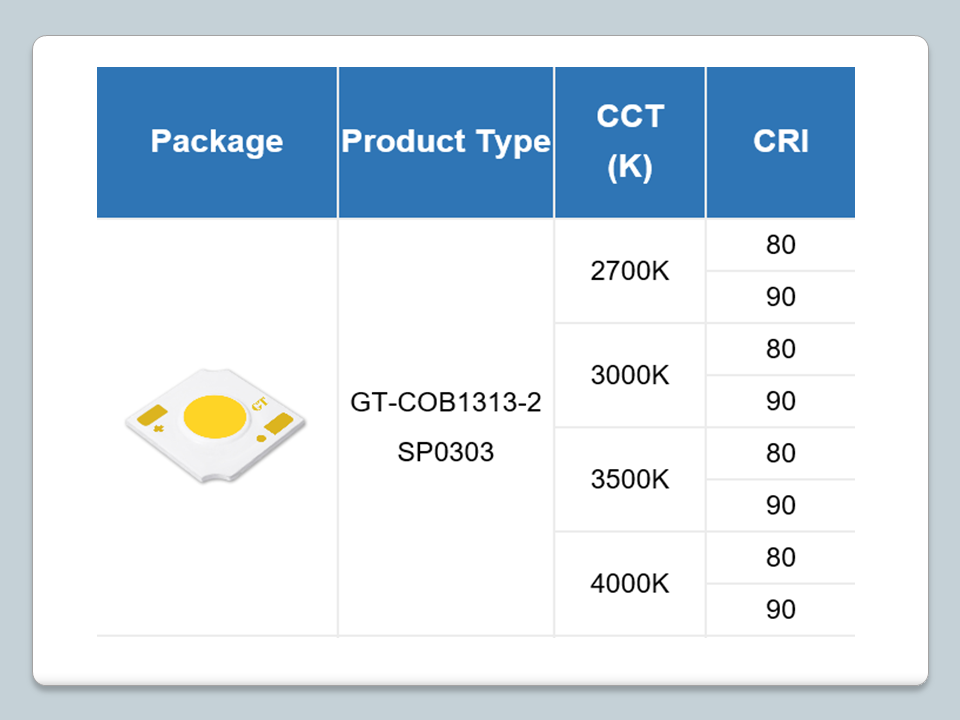Select CRI 80 for 3000K
This screenshot has width=960, height=720.
(x=780, y=350)
